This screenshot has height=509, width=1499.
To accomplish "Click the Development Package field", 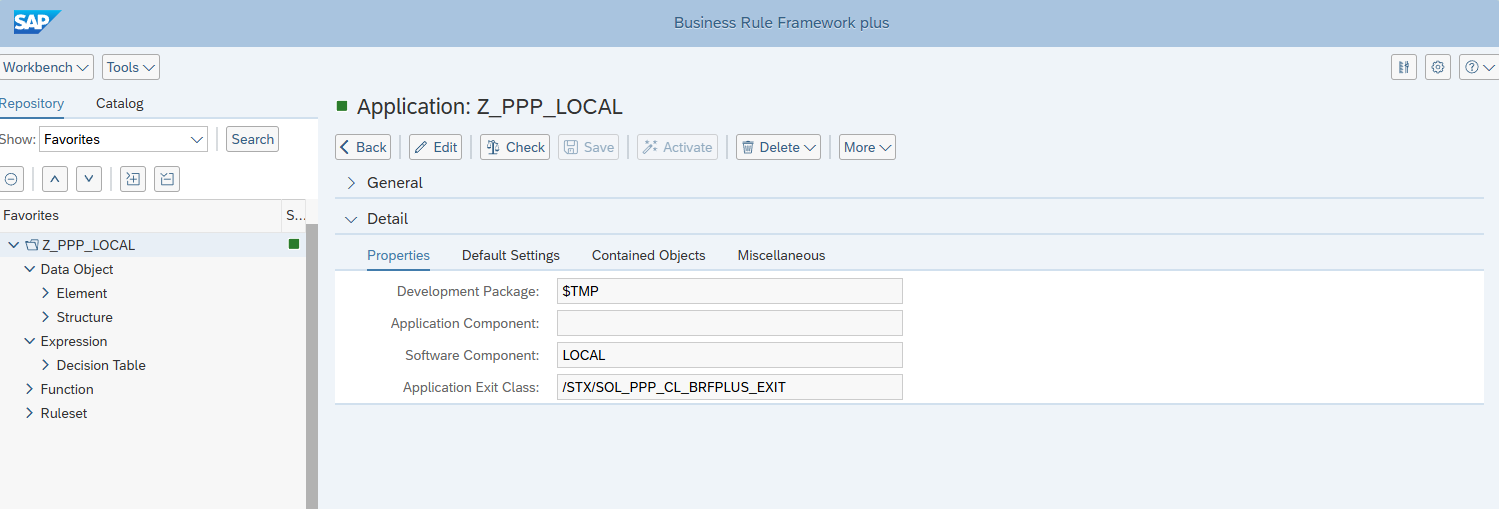I will [x=730, y=291].
